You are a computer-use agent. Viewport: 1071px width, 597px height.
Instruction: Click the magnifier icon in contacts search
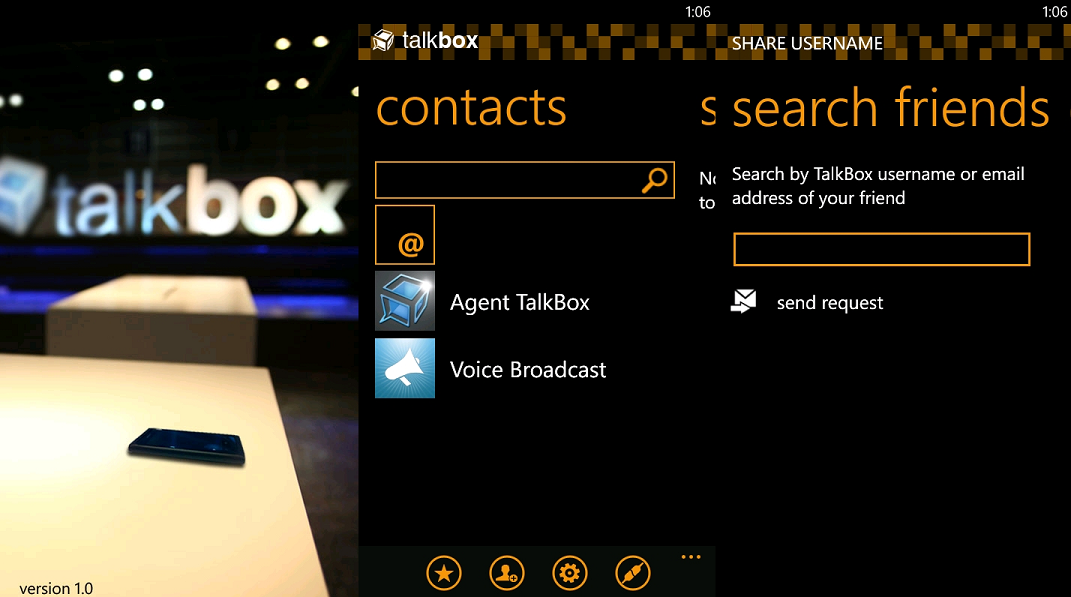pos(655,180)
